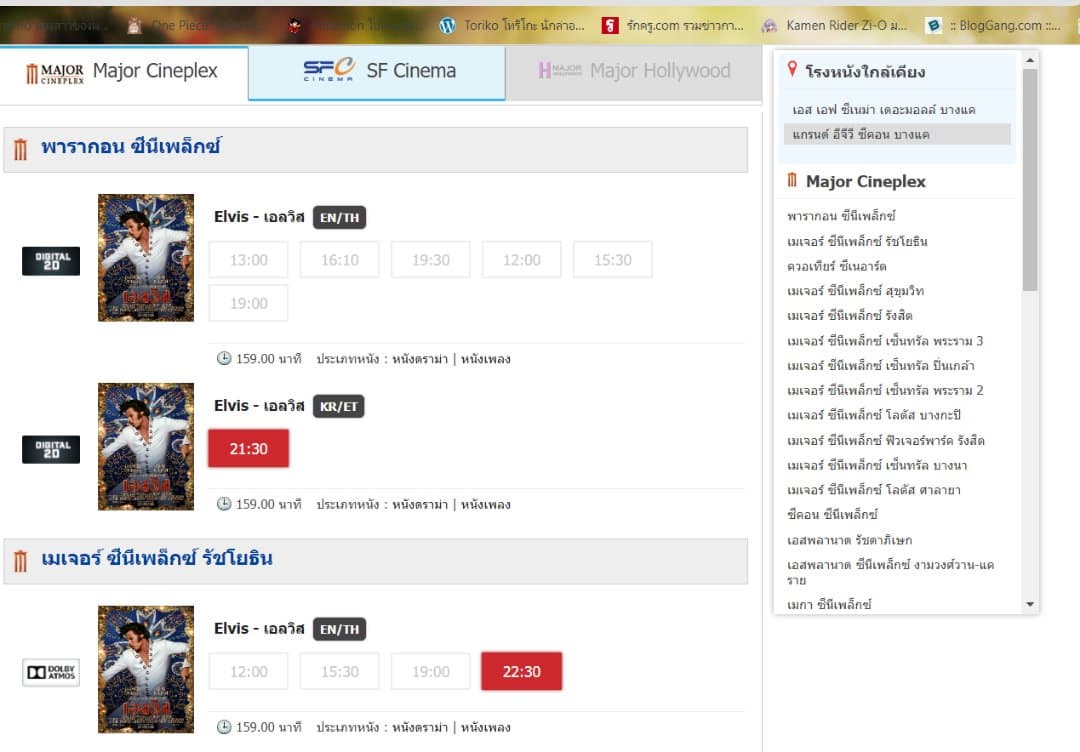Select the 19:00 showtime at รัชโยธิน
The width and height of the screenshot is (1080, 752).
[430, 671]
